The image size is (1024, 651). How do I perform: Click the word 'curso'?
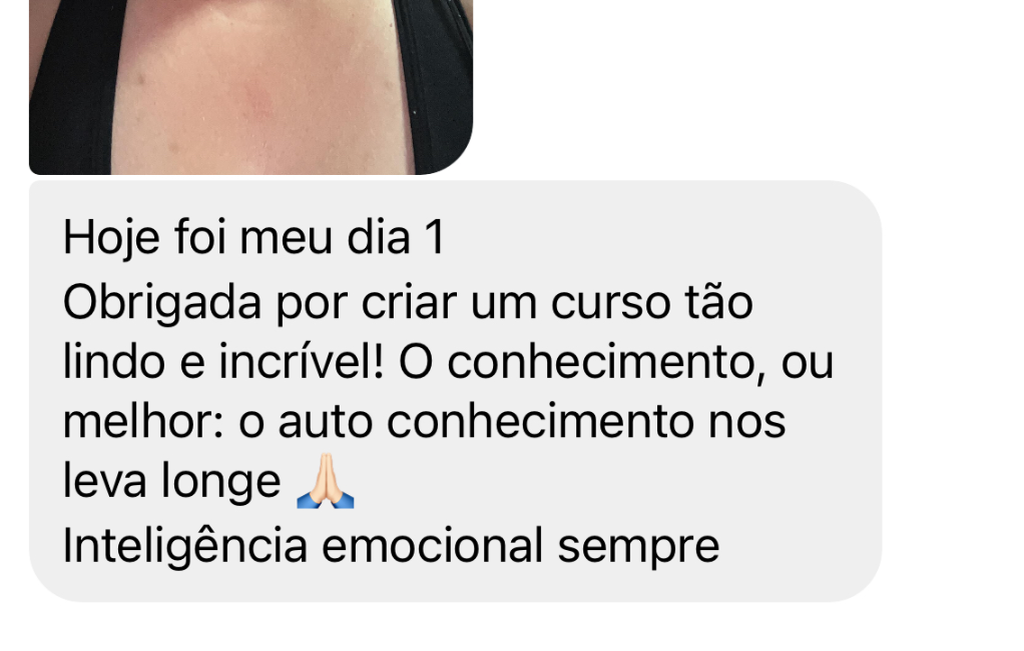(610, 304)
